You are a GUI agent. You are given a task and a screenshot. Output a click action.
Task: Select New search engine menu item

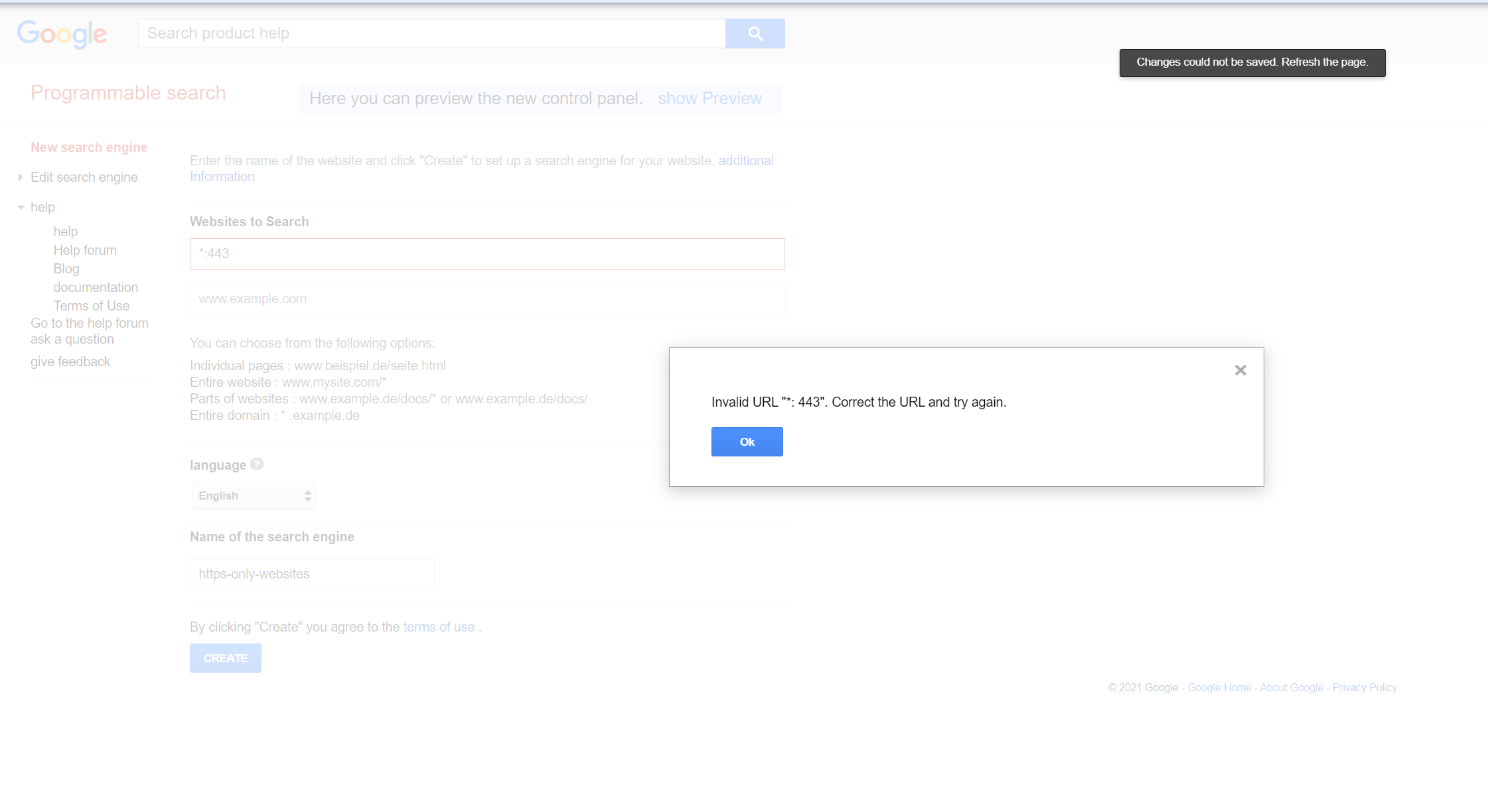89,147
